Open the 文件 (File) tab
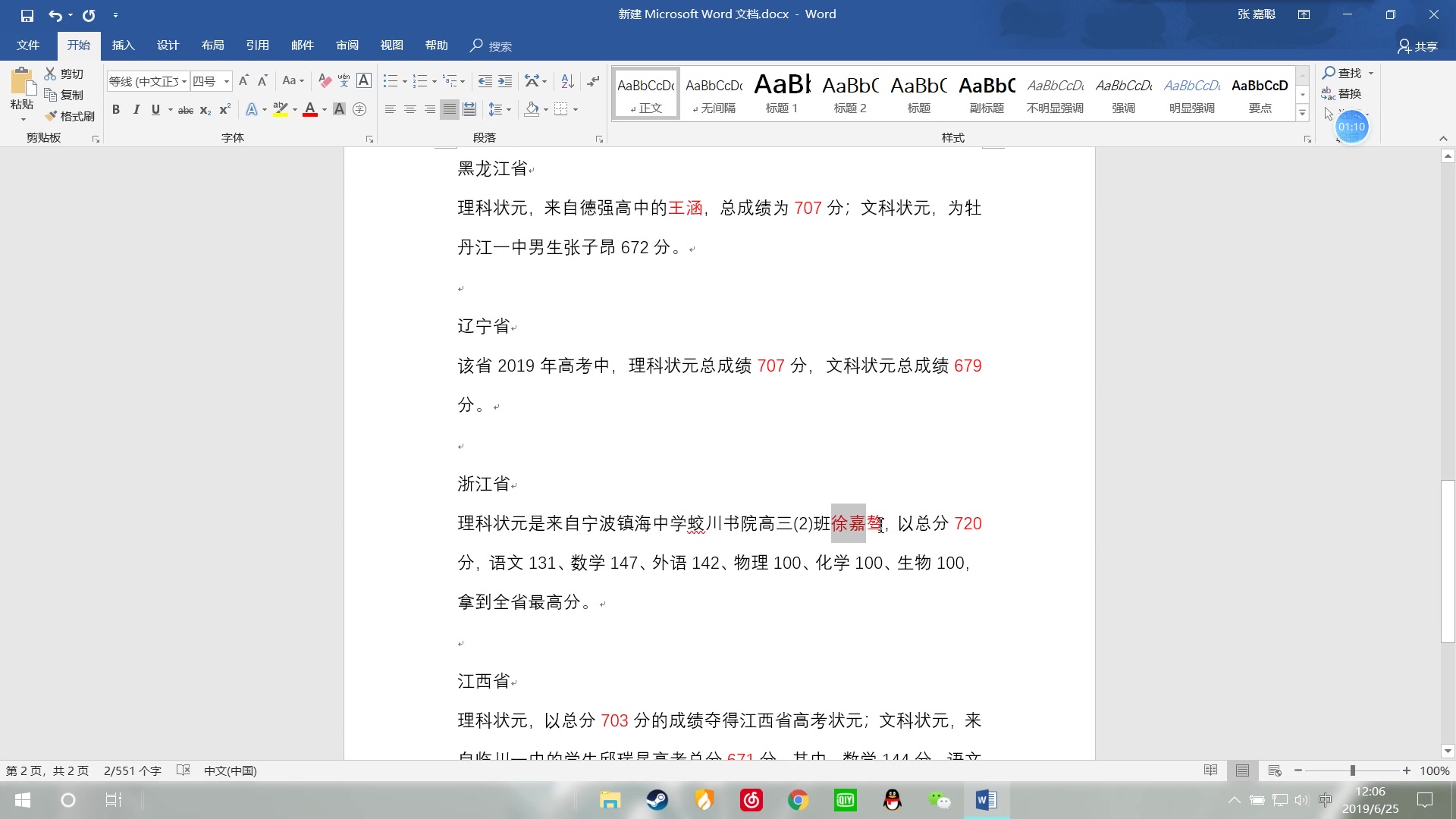This screenshot has width=1456, height=819. point(28,45)
